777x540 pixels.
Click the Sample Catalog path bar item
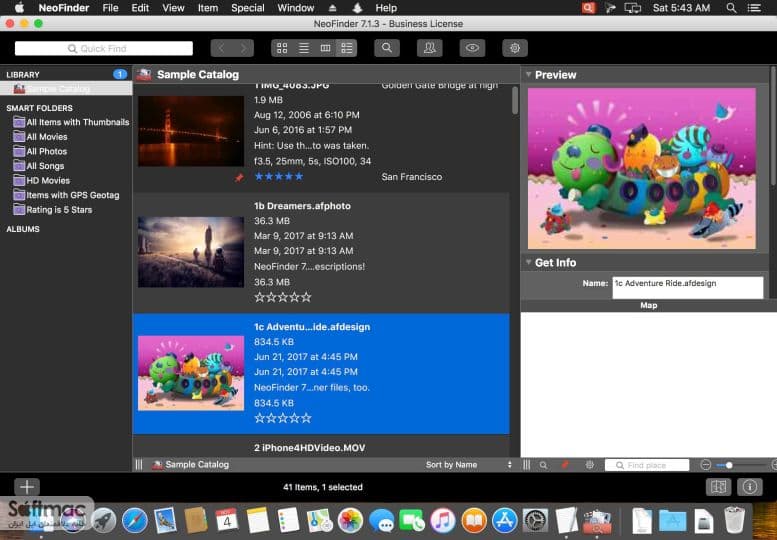click(191, 465)
